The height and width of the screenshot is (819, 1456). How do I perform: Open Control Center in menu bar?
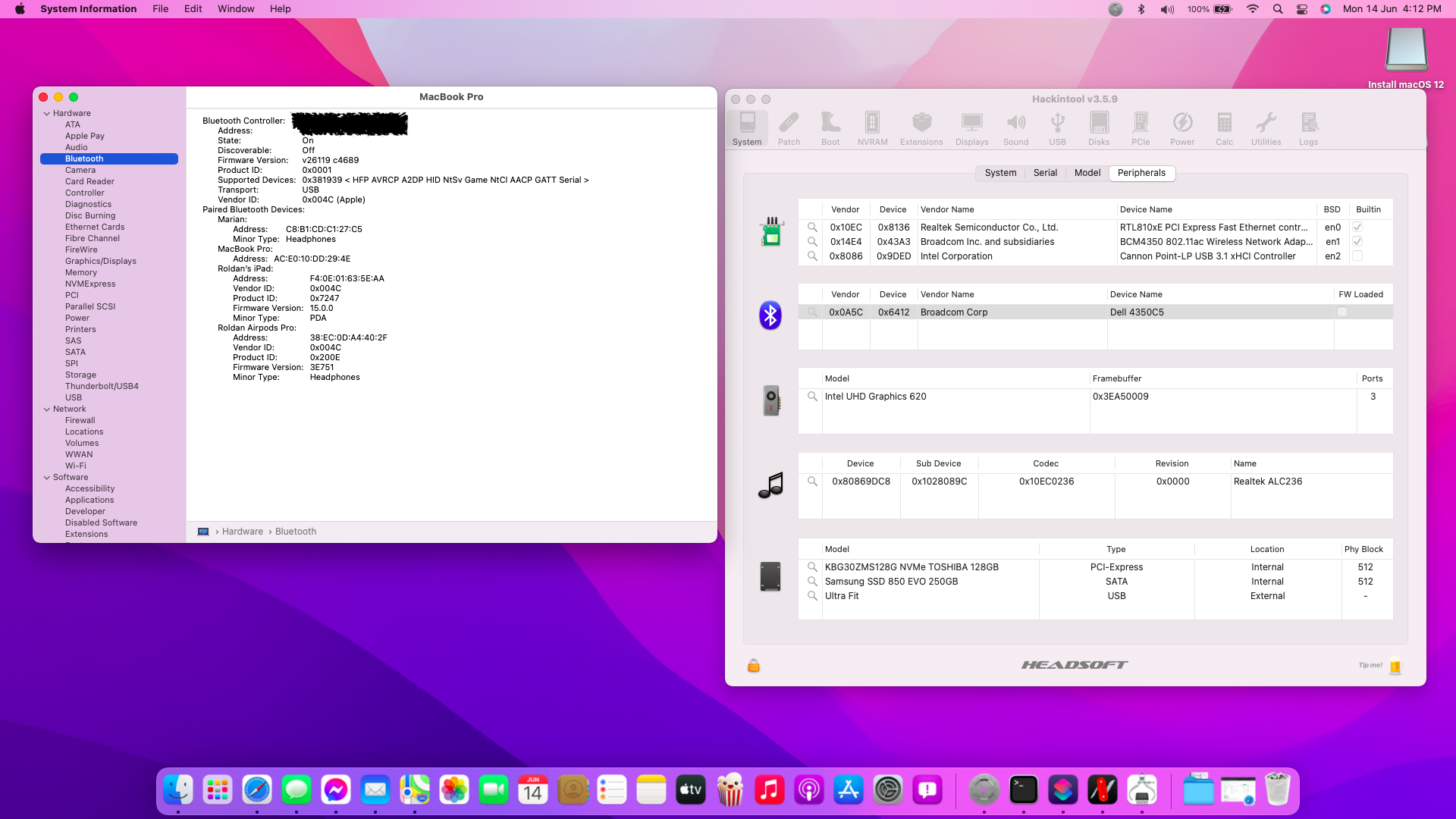[x=1302, y=9]
